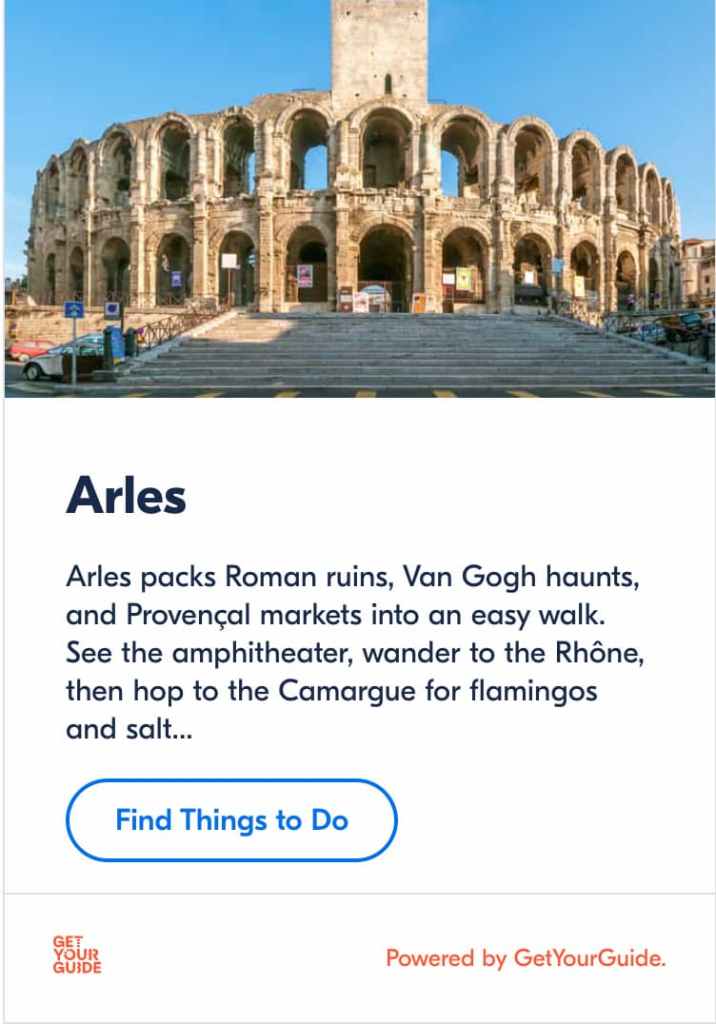Open the Powered by GetYourGuide link

pyautogui.click(x=525, y=958)
